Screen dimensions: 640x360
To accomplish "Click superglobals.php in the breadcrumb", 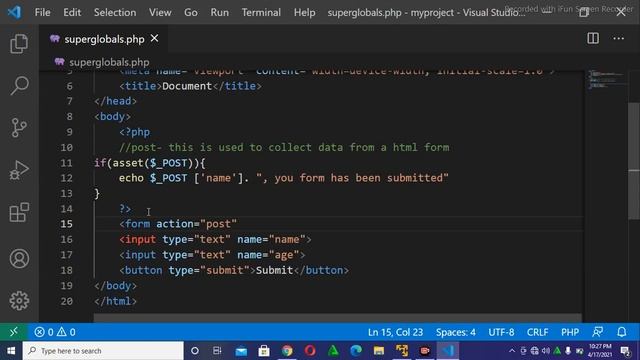I will click(x=109, y=62).
